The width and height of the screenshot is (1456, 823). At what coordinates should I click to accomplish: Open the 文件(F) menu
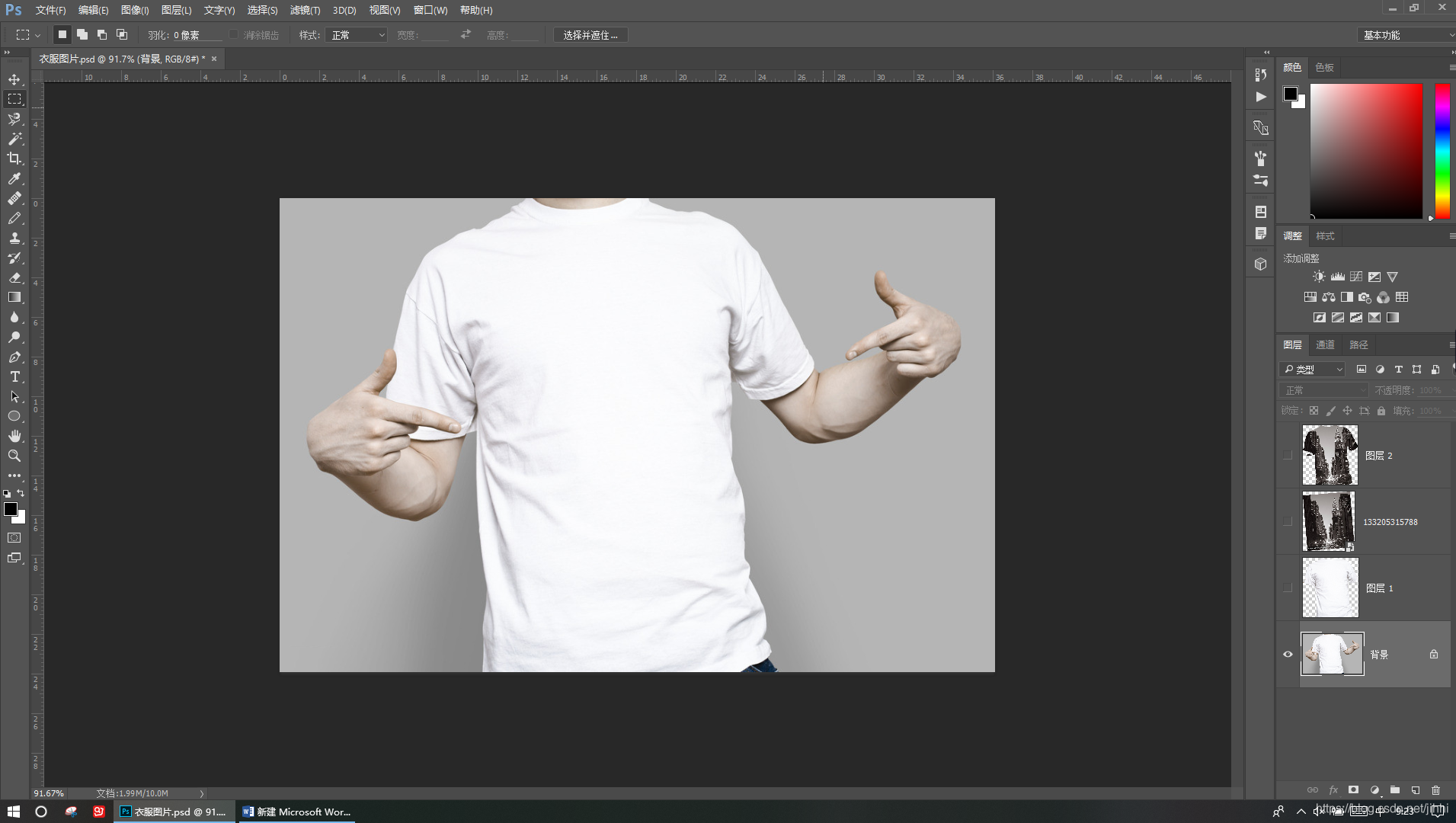point(50,11)
